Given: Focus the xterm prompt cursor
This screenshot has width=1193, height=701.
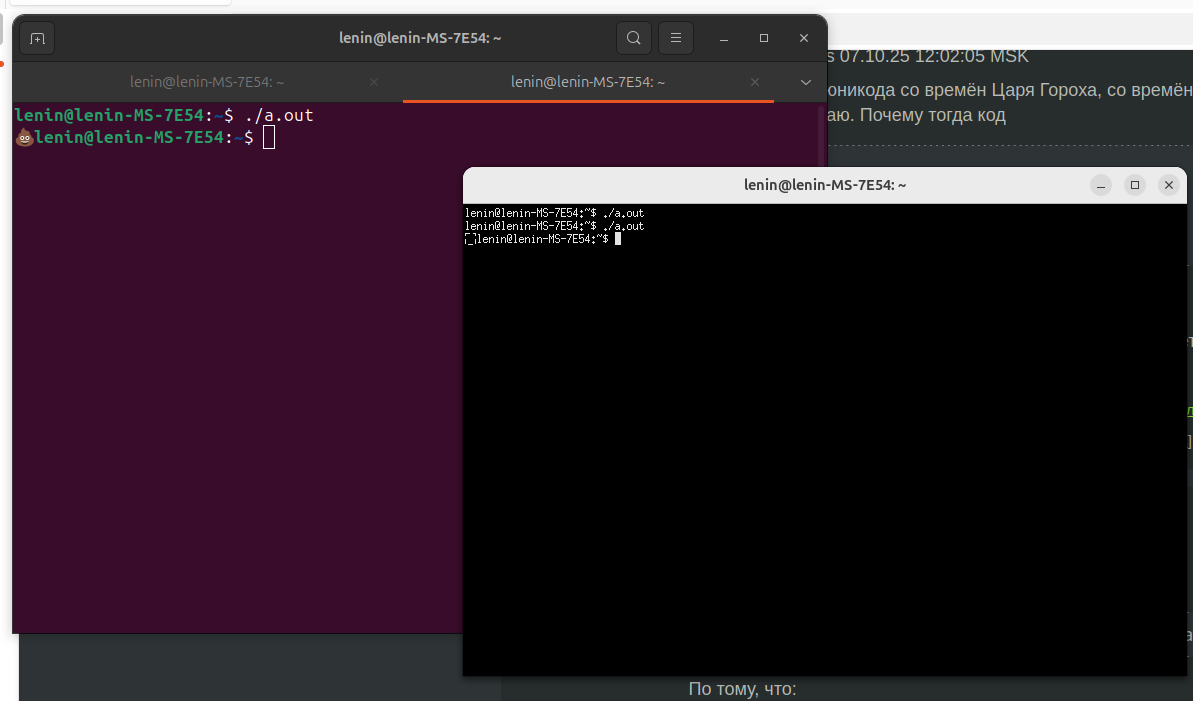Looking at the screenshot, I should click(x=618, y=239).
